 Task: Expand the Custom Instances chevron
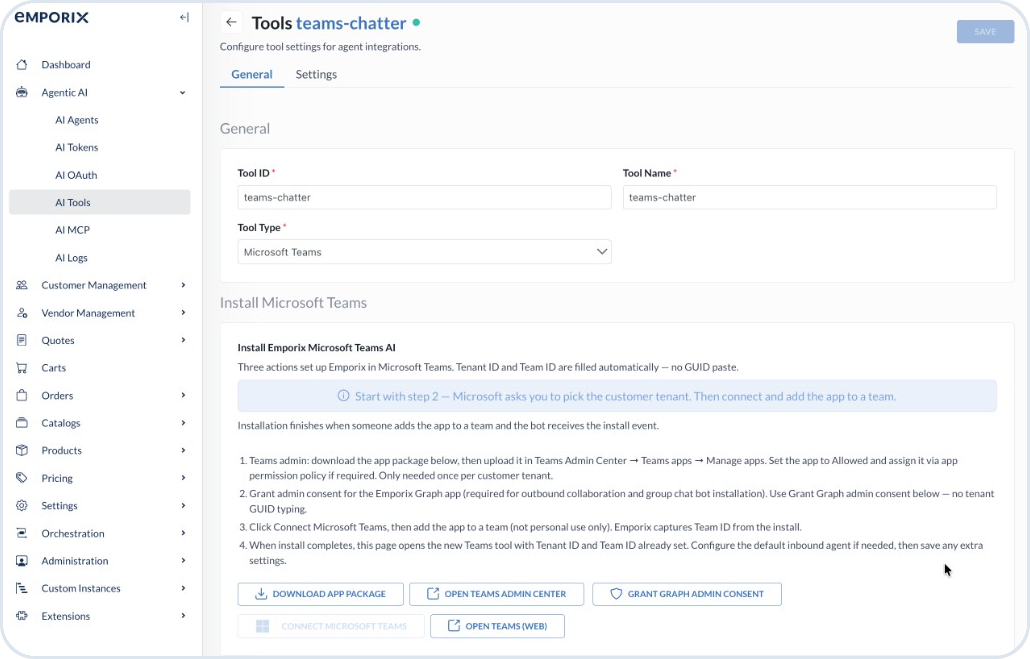pos(183,588)
